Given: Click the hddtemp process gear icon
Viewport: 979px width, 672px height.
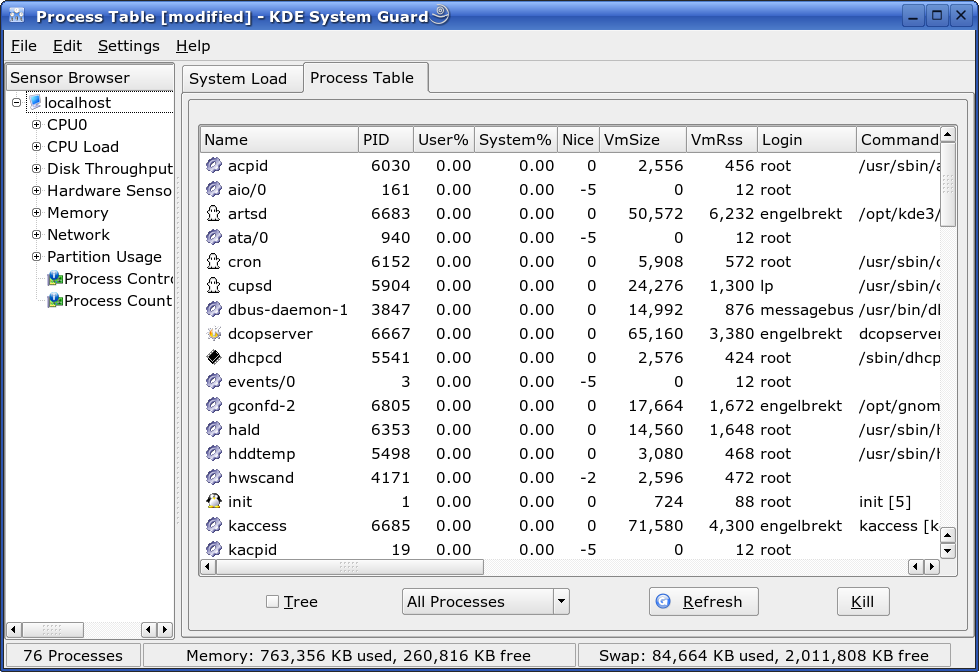Looking at the screenshot, I should (x=214, y=453).
